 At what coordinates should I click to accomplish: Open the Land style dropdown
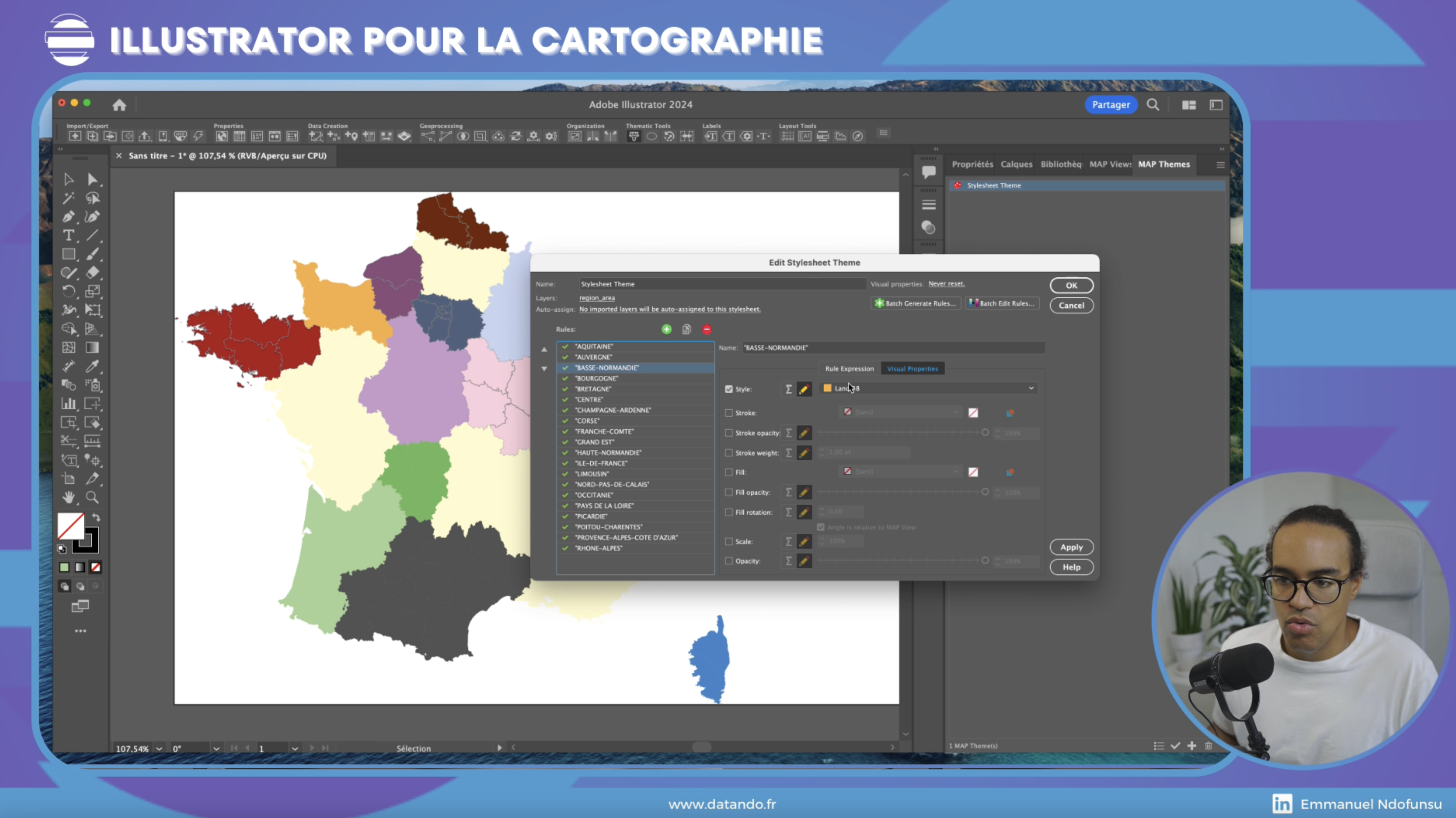(1030, 388)
